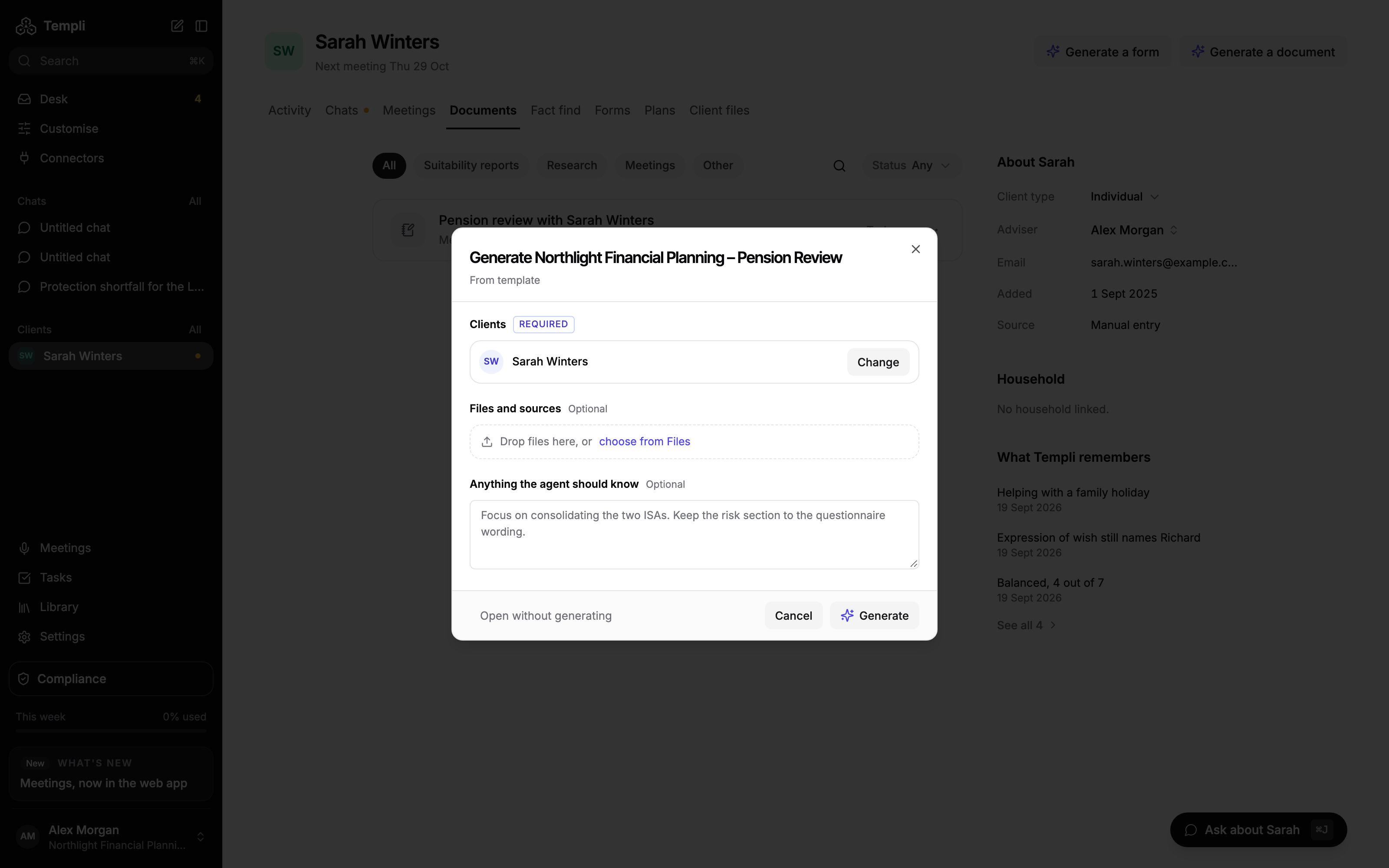Open the Client type Individual dropdown
The height and width of the screenshot is (868, 1389).
point(1124,197)
